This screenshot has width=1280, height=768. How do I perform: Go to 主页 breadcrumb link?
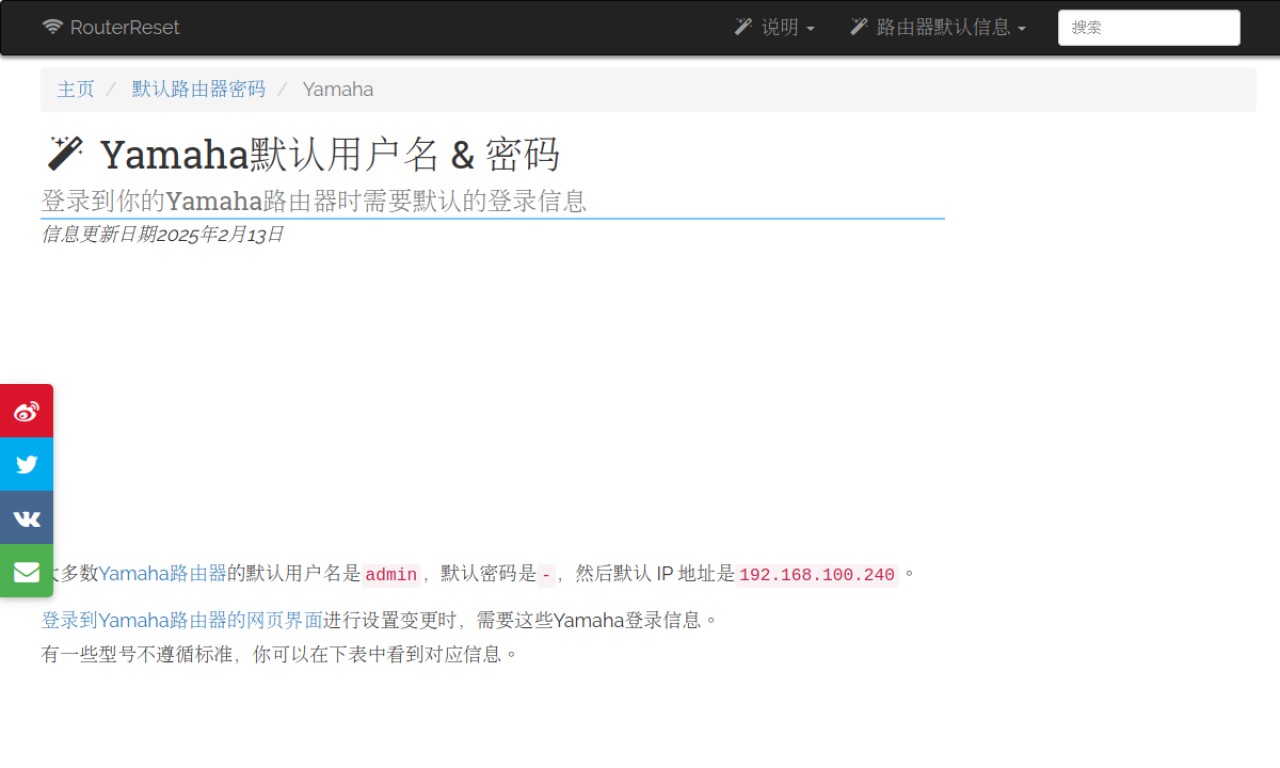coord(76,89)
